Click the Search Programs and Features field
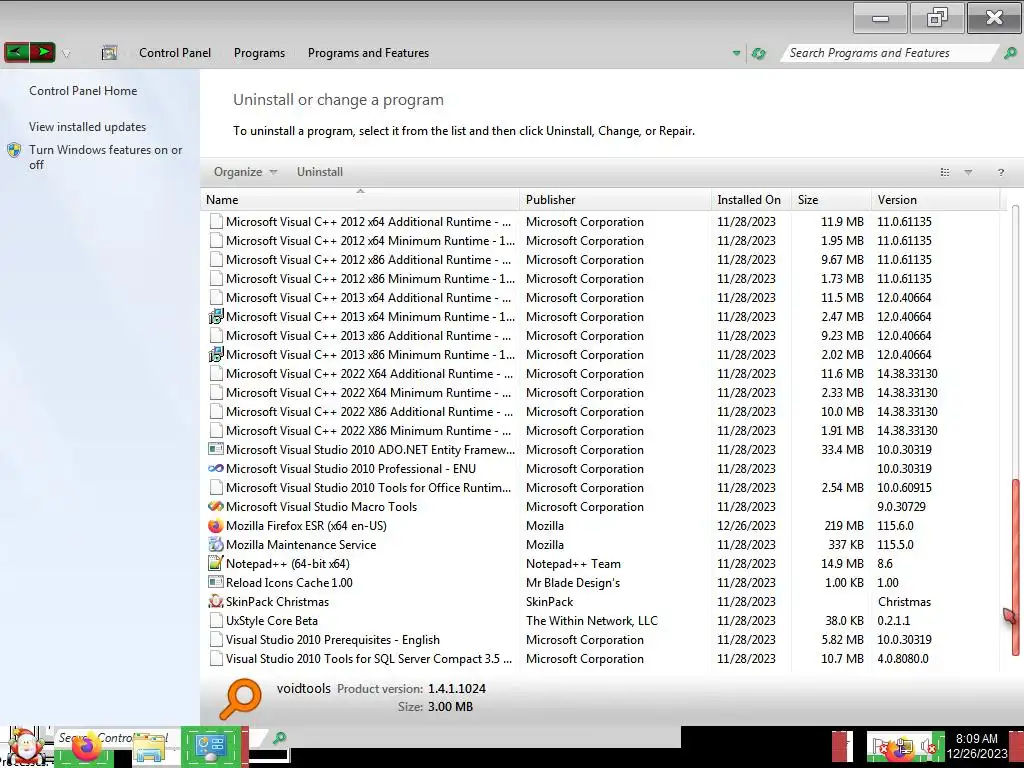Image resolution: width=1024 pixels, height=768 pixels. (889, 53)
